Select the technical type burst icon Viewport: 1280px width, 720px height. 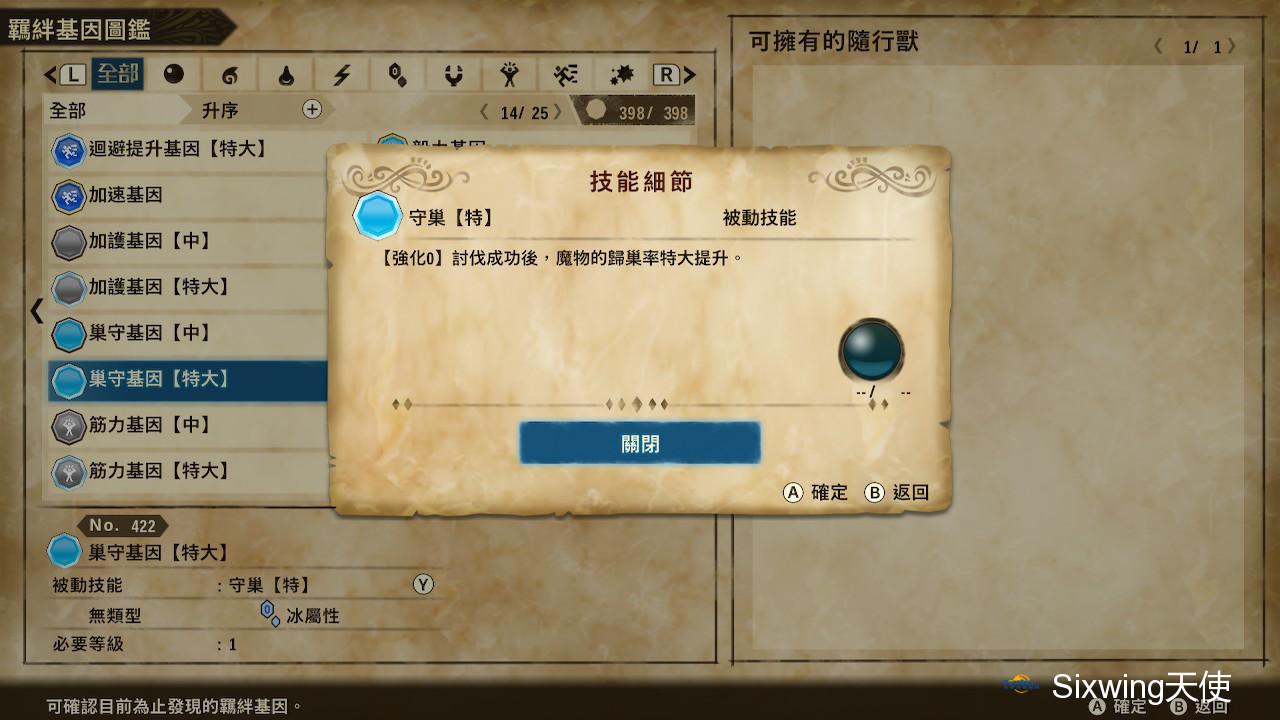(622, 75)
